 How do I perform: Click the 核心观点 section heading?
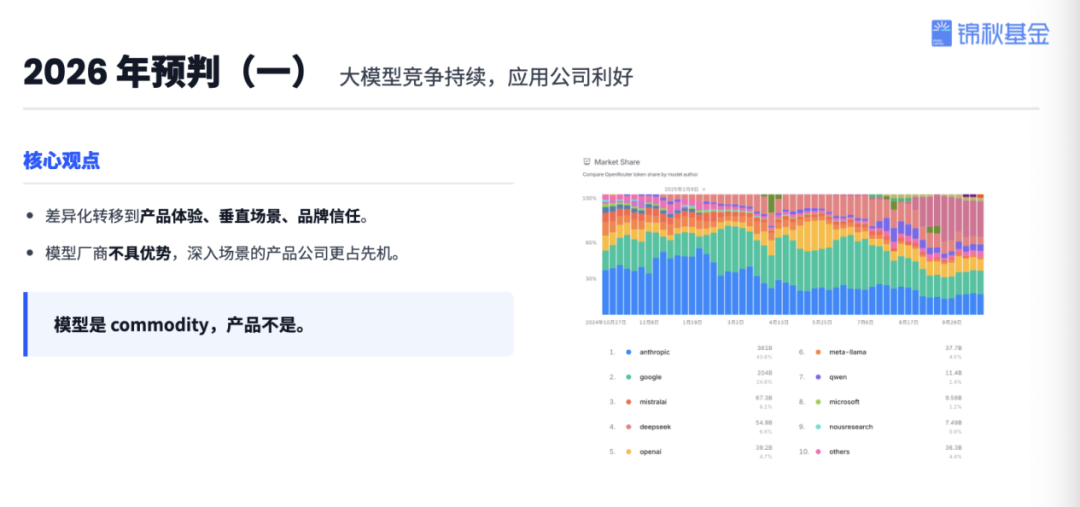(x=61, y=160)
